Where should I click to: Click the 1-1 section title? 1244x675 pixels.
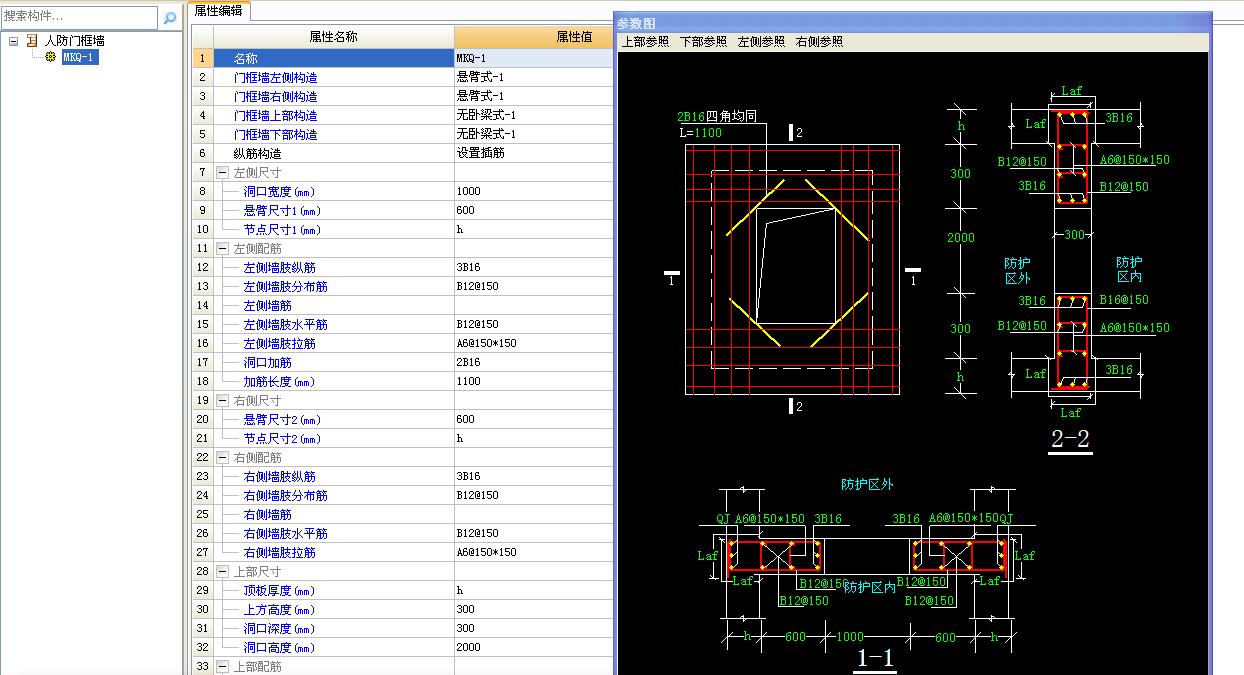point(876,658)
